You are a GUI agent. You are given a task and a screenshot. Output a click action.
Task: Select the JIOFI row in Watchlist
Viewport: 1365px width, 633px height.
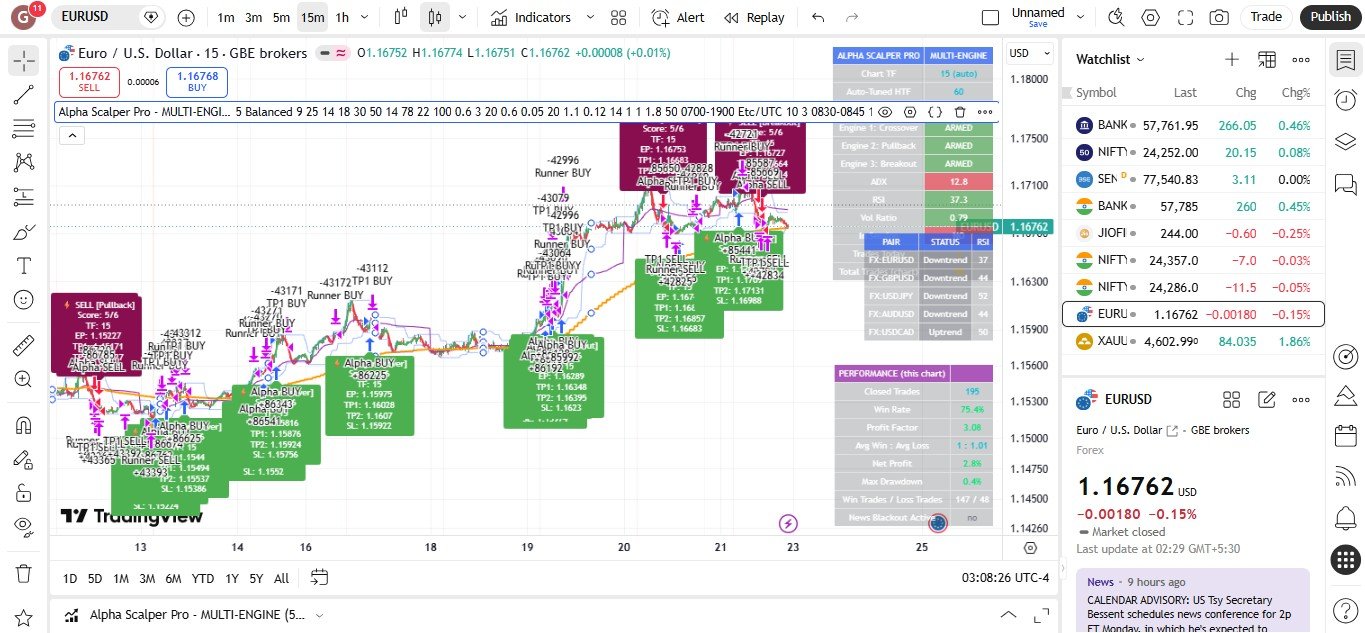[x=1192, y=233]
